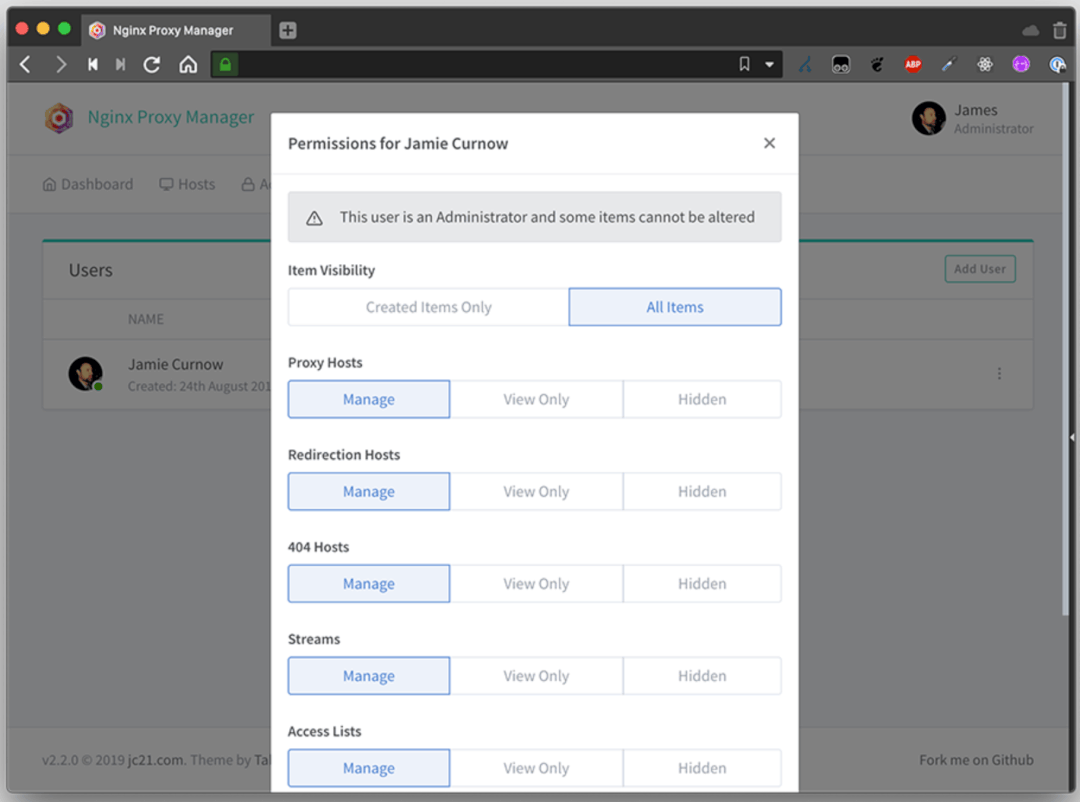Image resolution: width=1080 pixels, height=802 pixels.
Task: Open the address bar bookmark dropdown arrow
Action: point(770,65)
